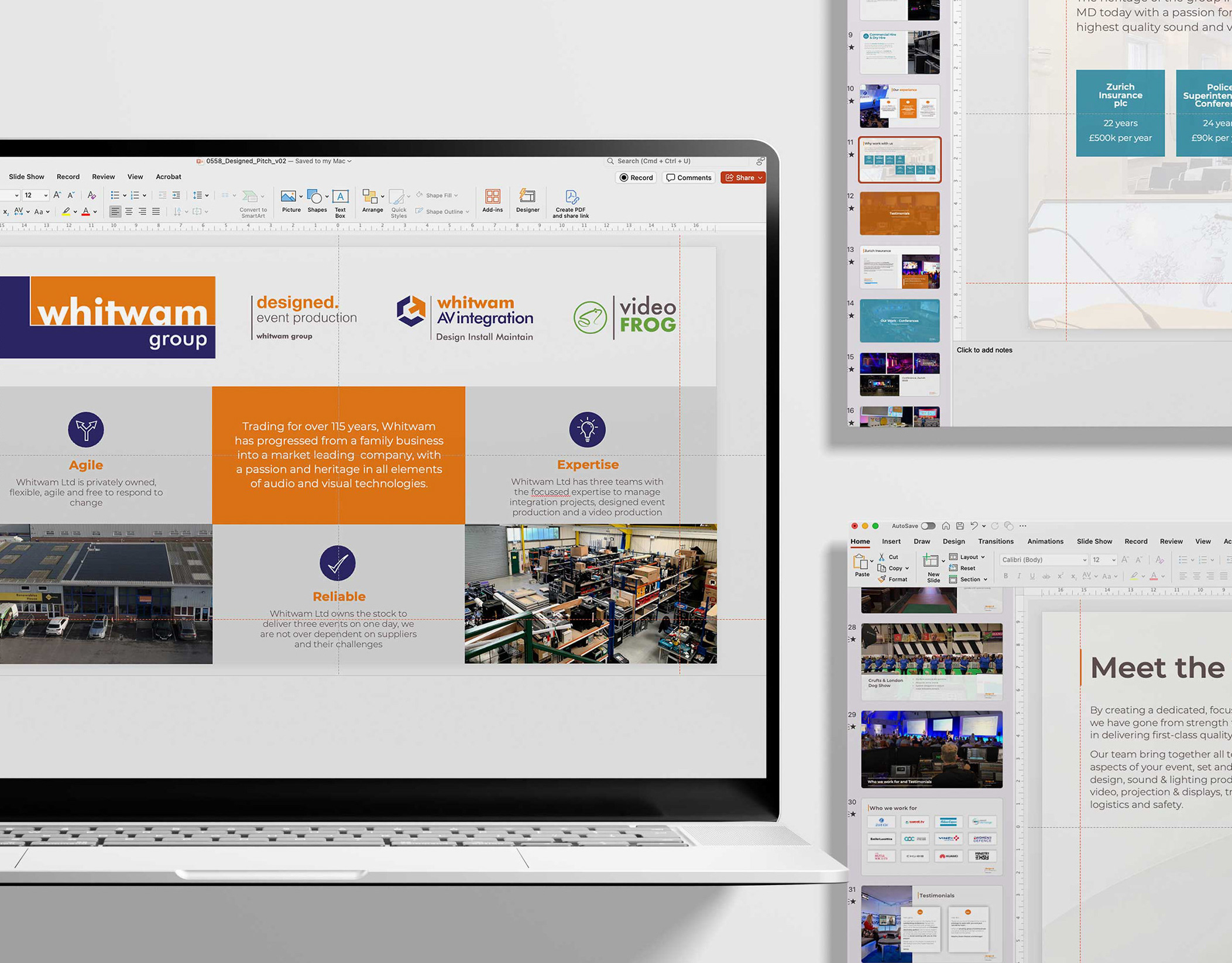Open the undo history arrow

tap(984, 526)
